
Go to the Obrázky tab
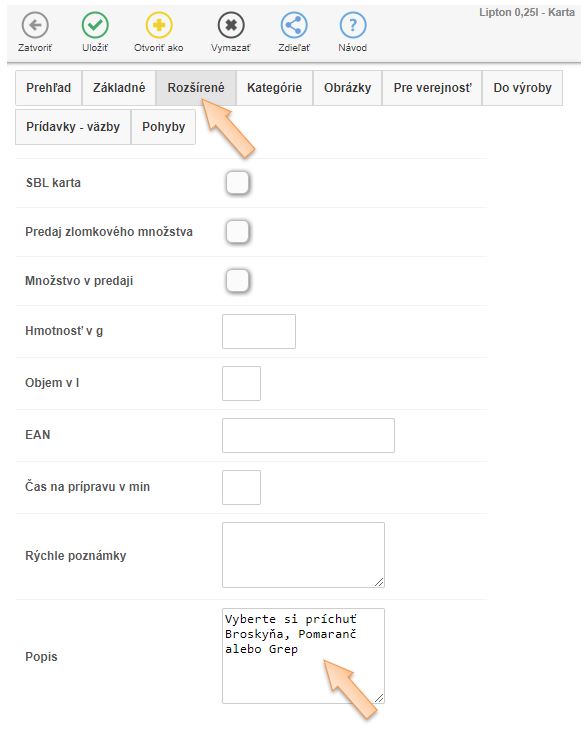tap(347, 88)
